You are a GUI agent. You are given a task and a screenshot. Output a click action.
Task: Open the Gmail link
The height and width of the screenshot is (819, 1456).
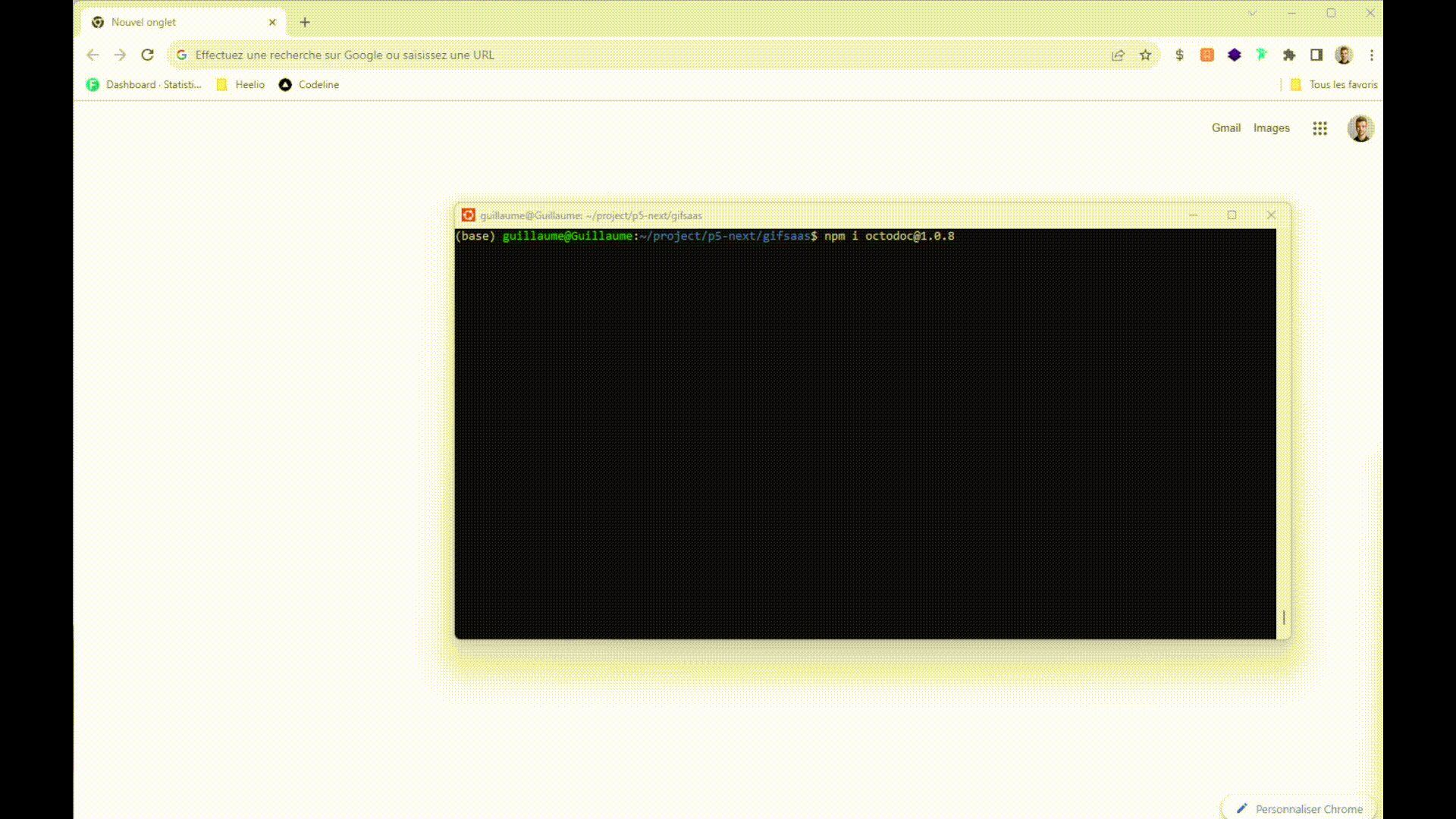pyautogui.click(x=1225, y=127)
